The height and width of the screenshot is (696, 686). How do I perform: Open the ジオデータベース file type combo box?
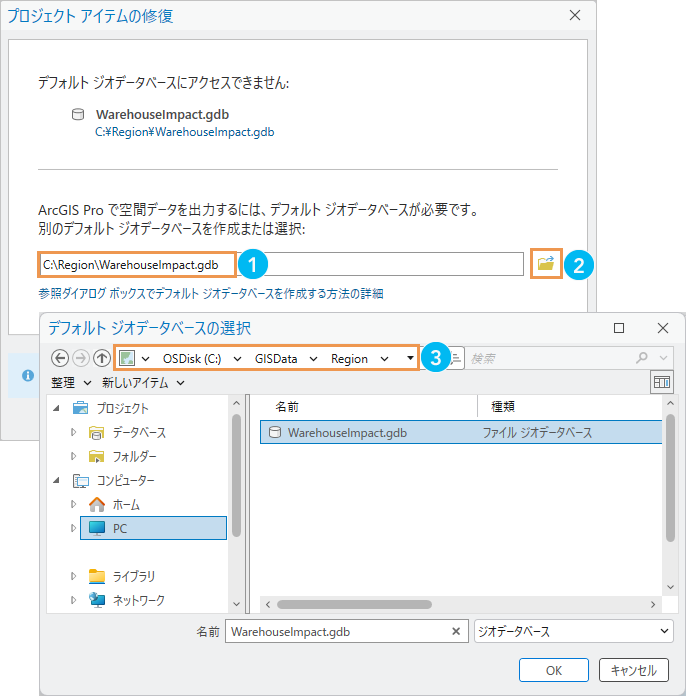tap(574, 631)
